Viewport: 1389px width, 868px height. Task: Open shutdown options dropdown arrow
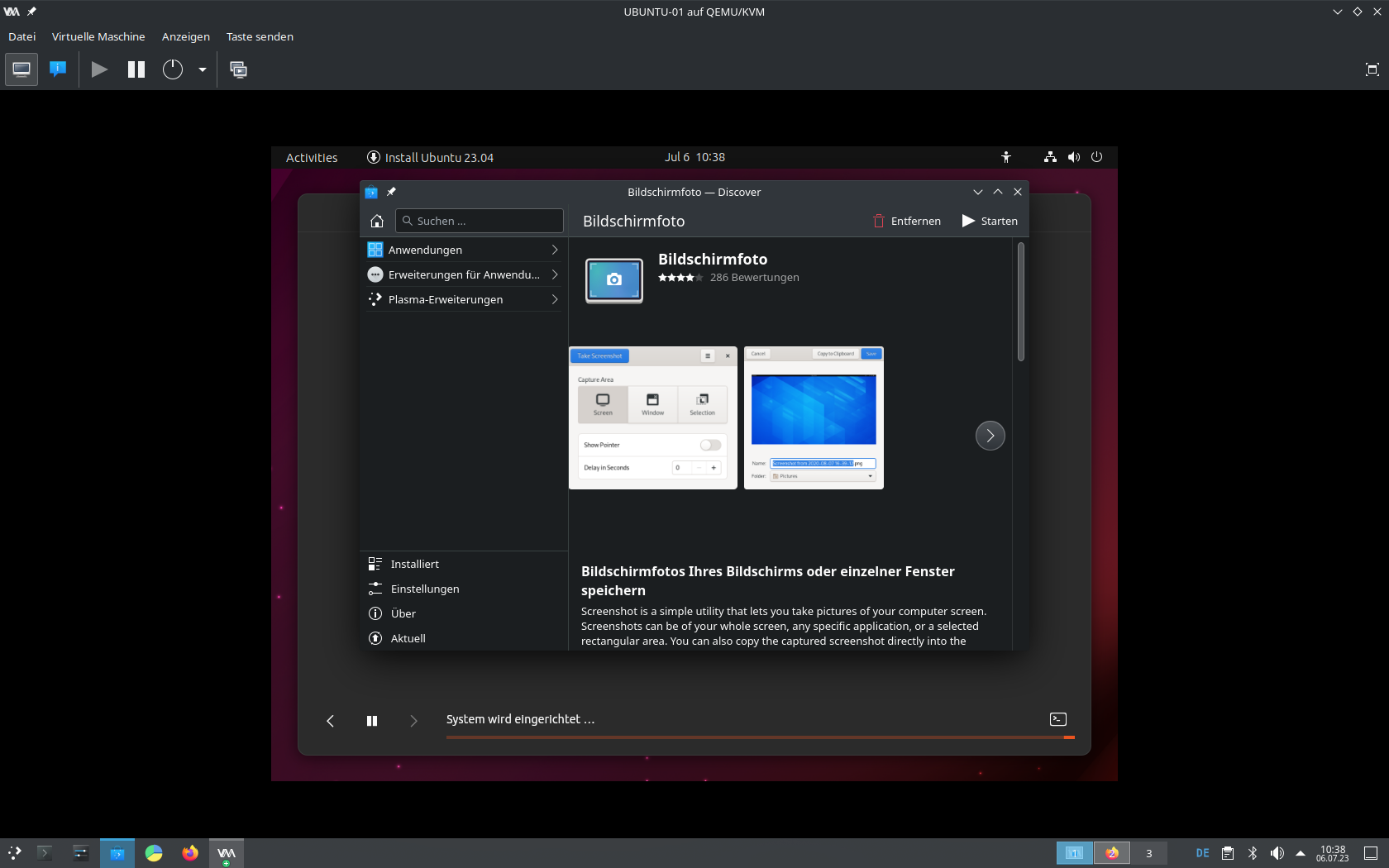click(x=202, y=69)
